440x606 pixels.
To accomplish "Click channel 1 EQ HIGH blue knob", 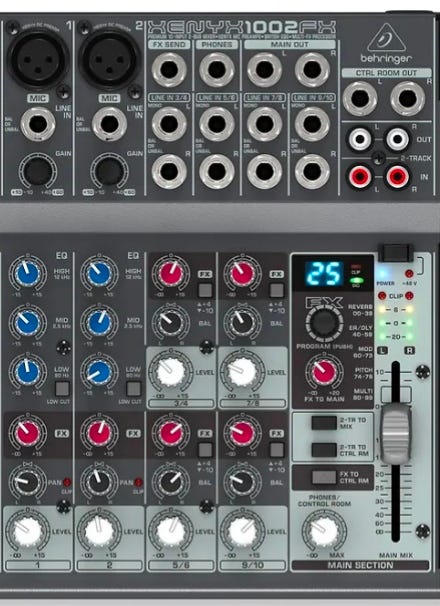I will point(27,274).
